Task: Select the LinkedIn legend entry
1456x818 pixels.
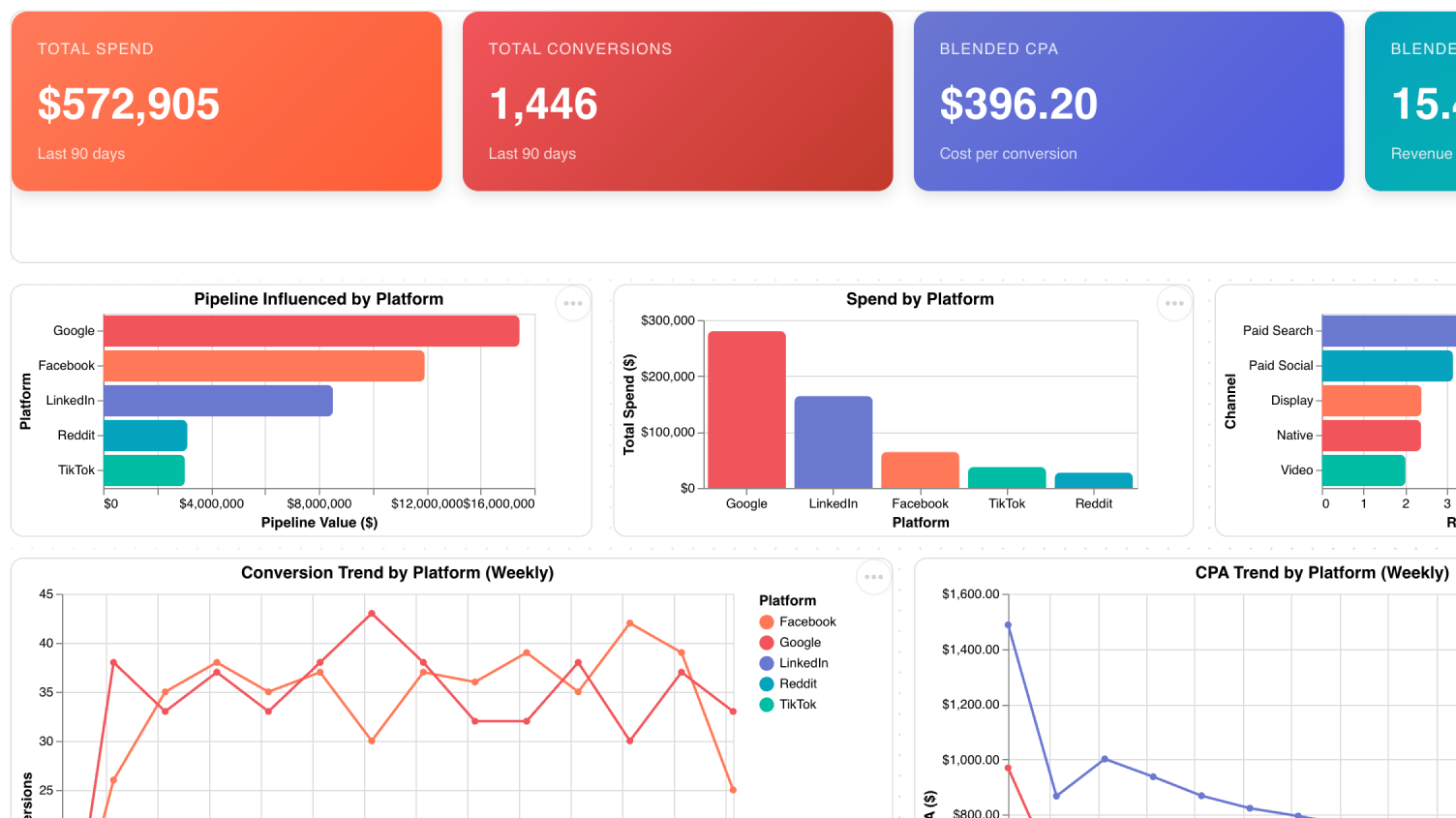Action: click(794, 663)
